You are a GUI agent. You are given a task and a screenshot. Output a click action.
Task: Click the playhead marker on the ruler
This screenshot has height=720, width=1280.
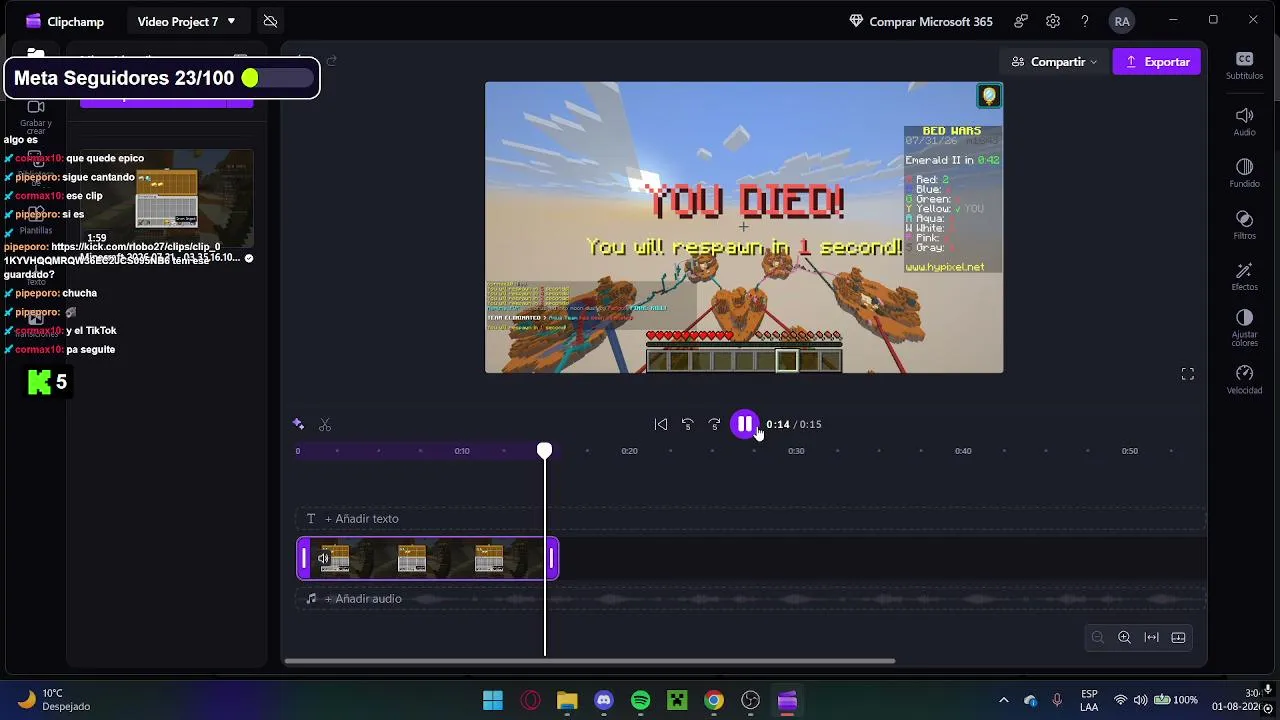[545, 452]
